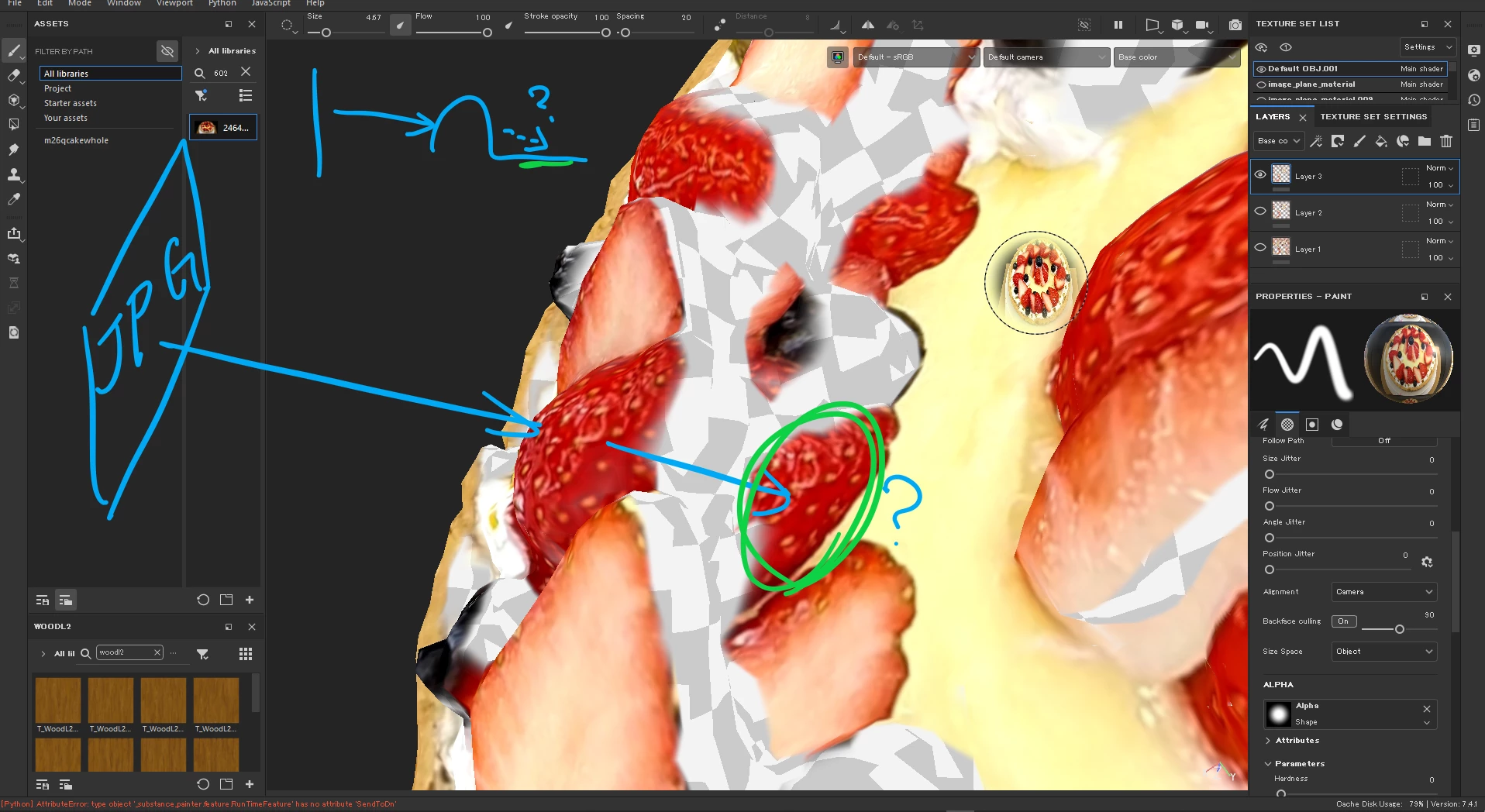Select the Project library path

click(x=57, y=88)
